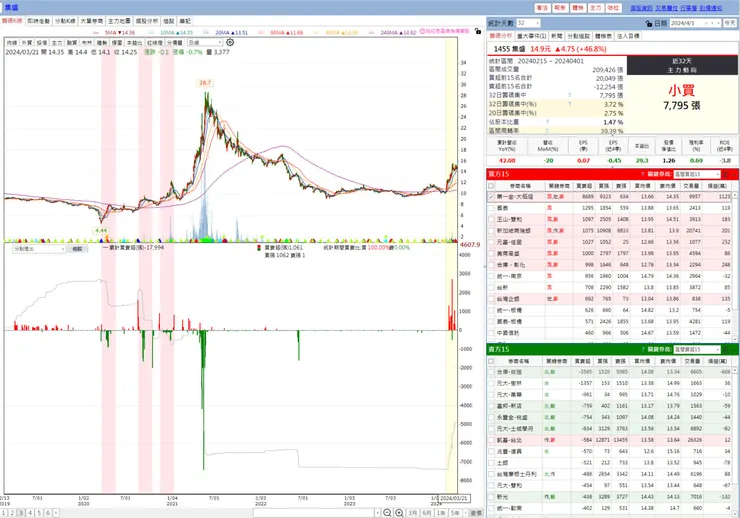Image resolution: width=740 pixels, height=518 pixels.
Task: Open chart settings gear icon
Action: tap(230, 42)
